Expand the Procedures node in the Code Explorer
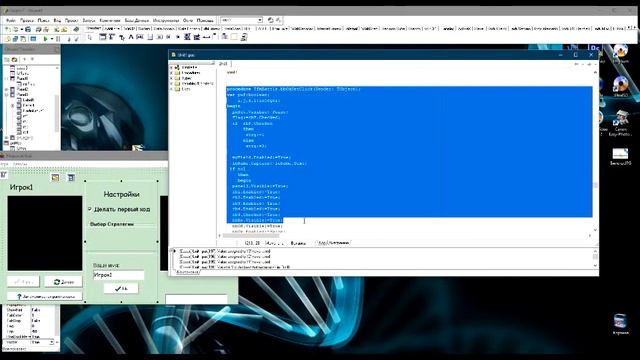This screenshot has height=360, width=640. (x=172, y=73)
